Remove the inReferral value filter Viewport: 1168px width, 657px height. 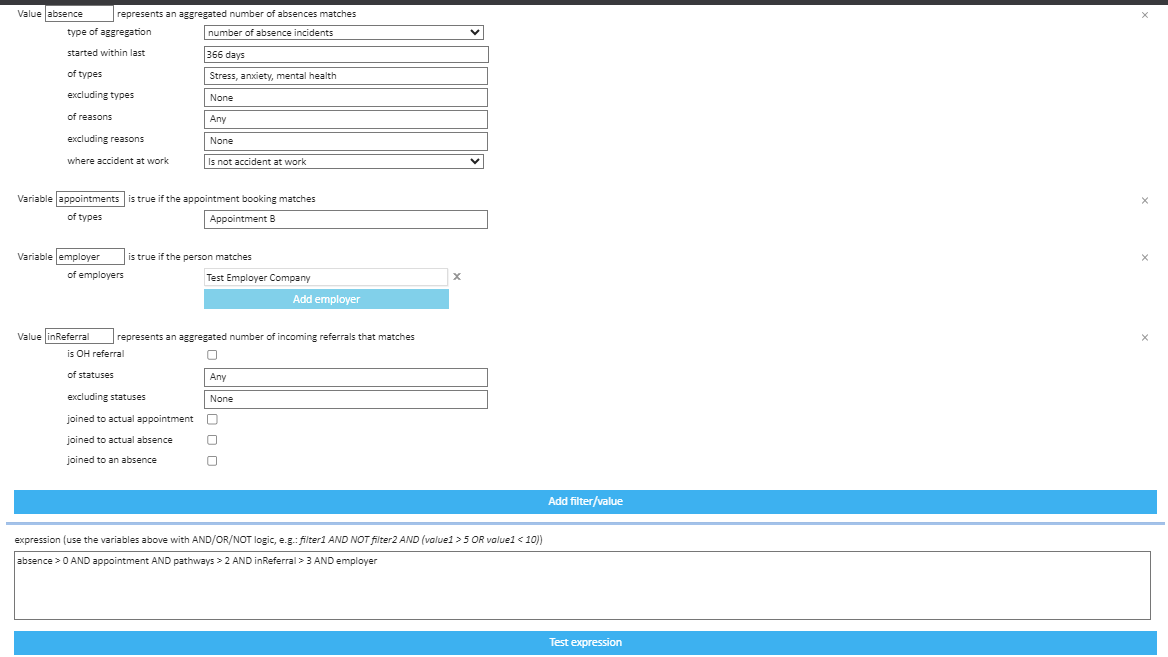(x=1145, y=338)
